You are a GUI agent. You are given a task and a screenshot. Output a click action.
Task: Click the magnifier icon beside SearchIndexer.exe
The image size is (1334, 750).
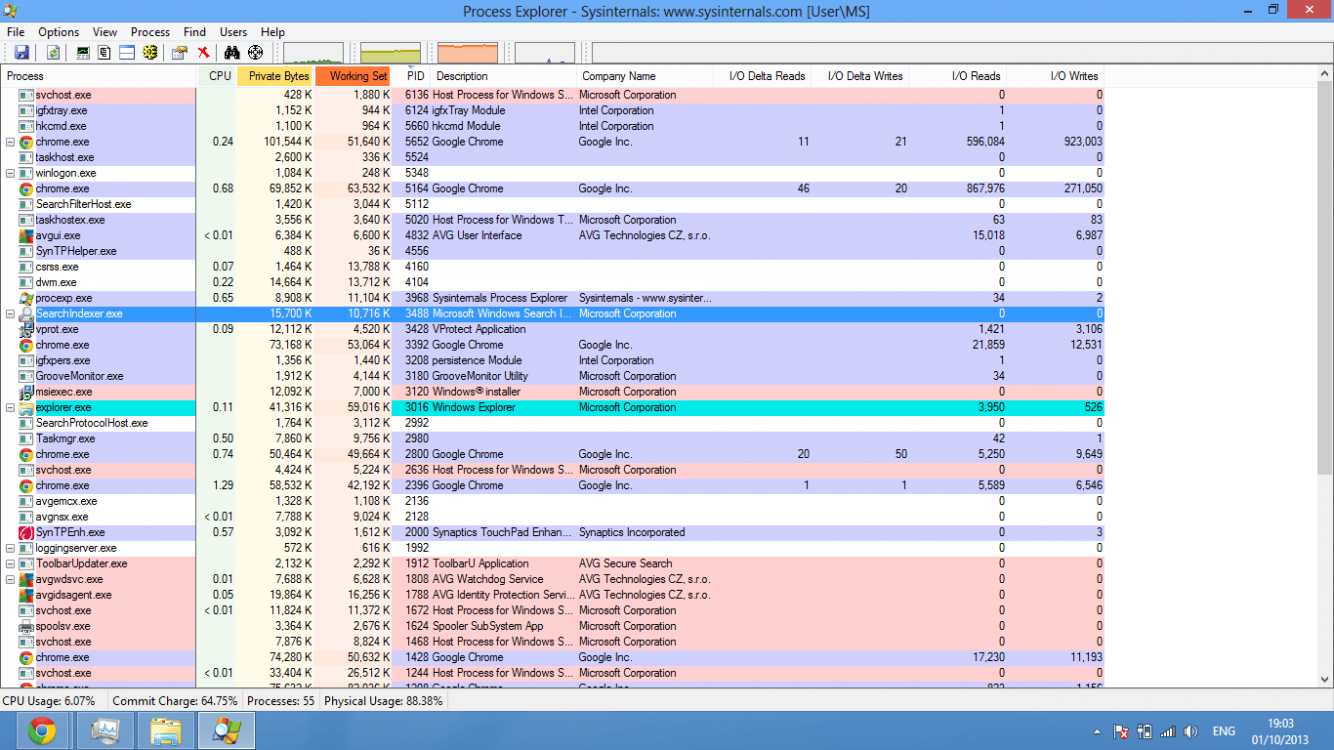[27, 314]
